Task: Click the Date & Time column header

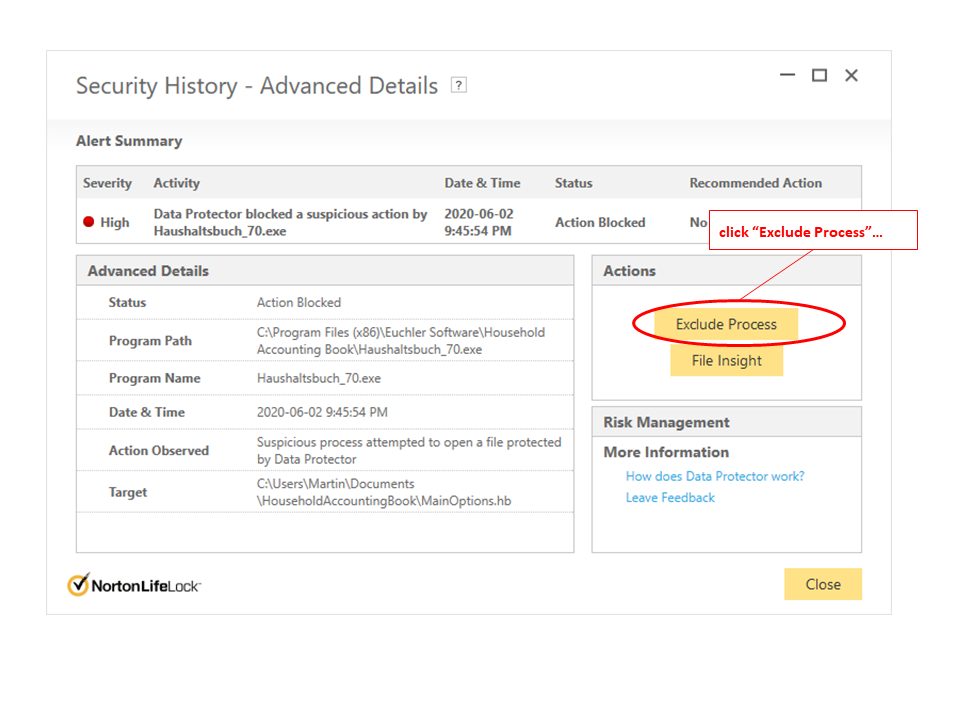Action: [x=482, y=183]
